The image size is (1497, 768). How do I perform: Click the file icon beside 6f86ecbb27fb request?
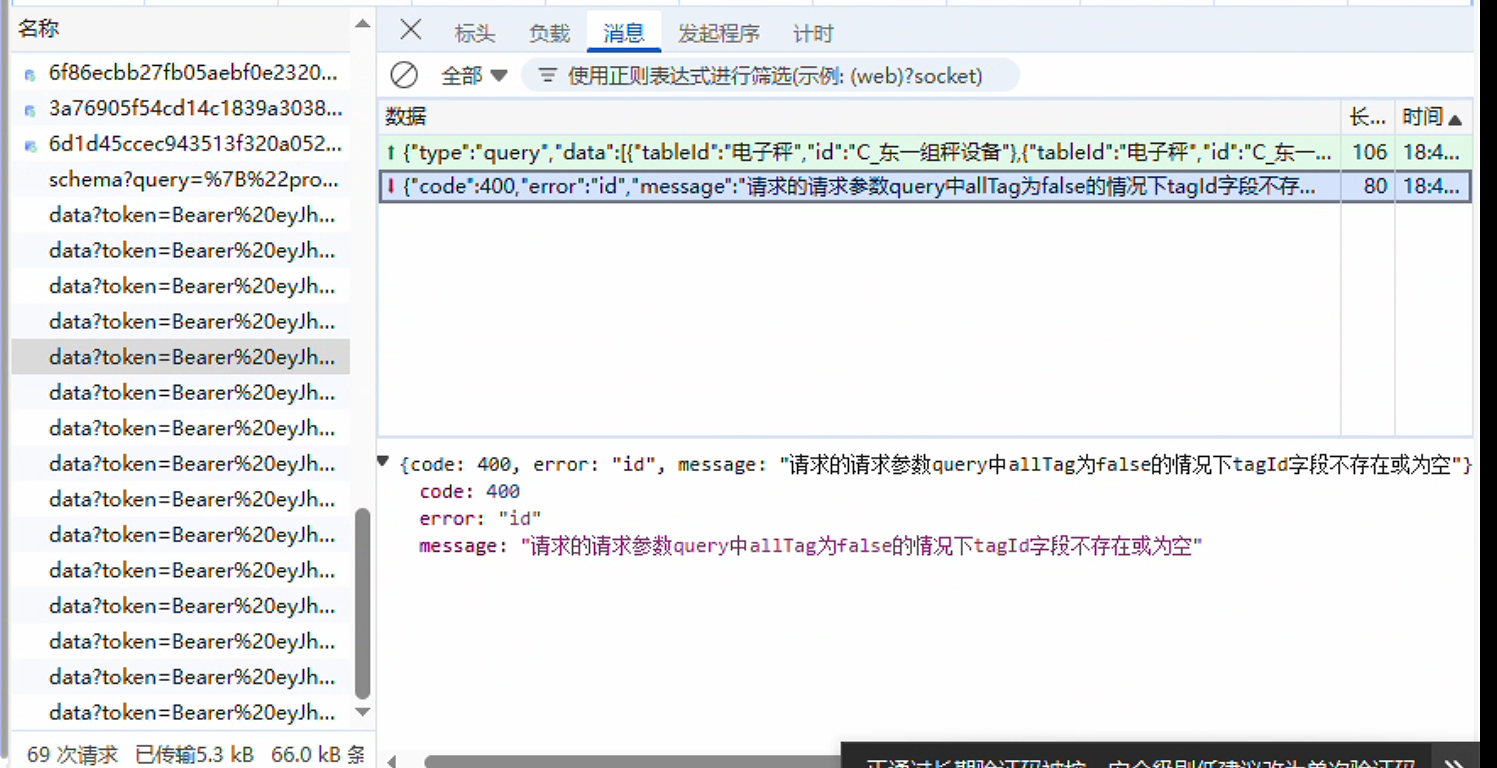pos(30,74)
